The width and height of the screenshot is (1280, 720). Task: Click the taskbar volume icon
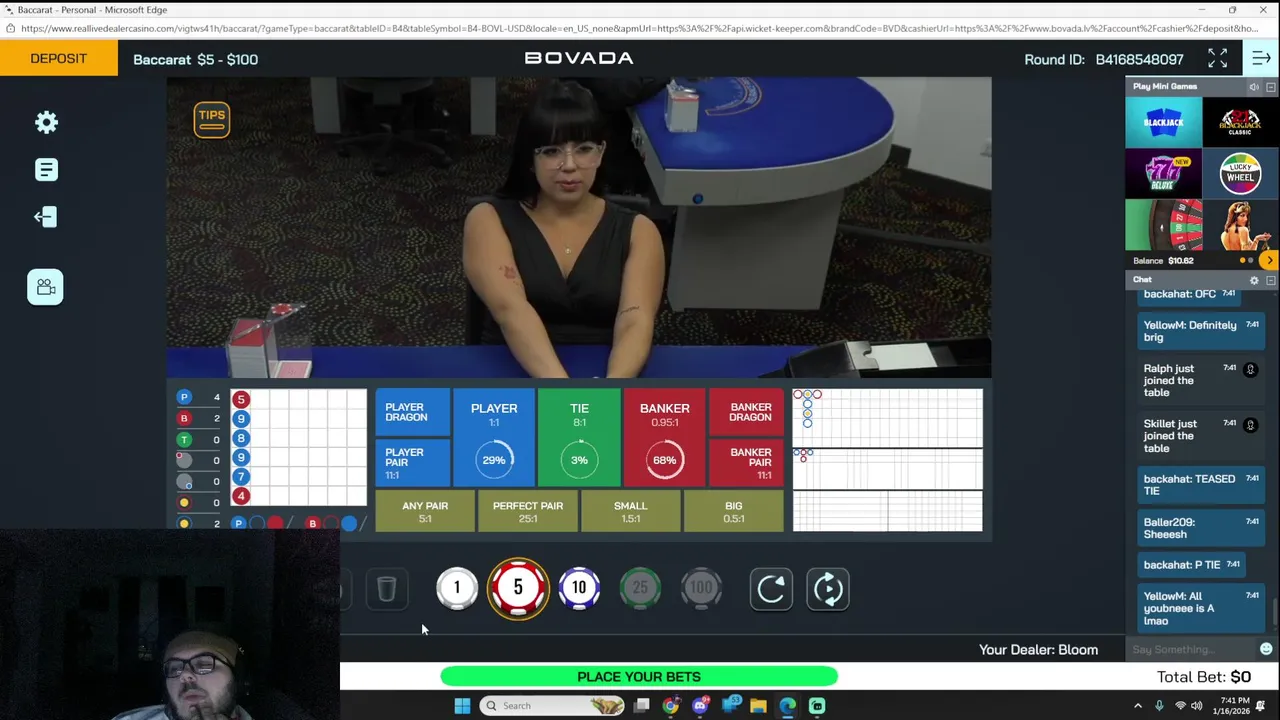point(1196,706)
